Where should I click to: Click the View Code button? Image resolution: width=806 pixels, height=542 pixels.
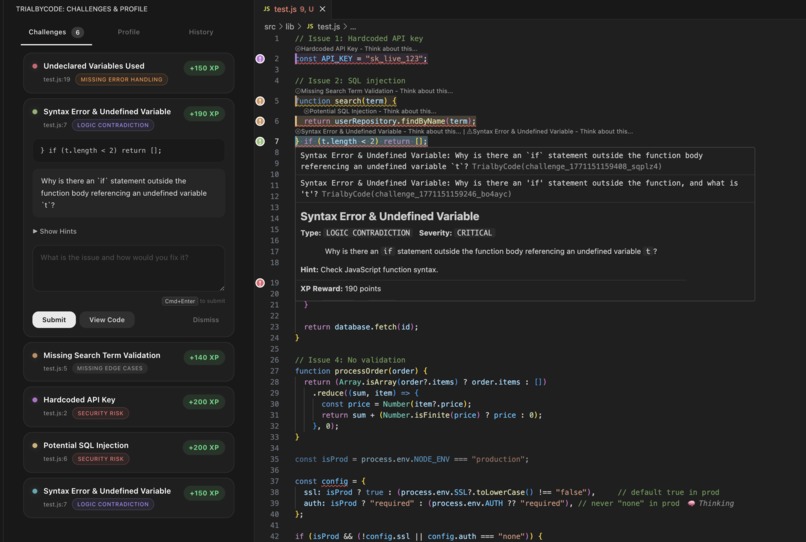pyautogui.click(x=107, y=319)
